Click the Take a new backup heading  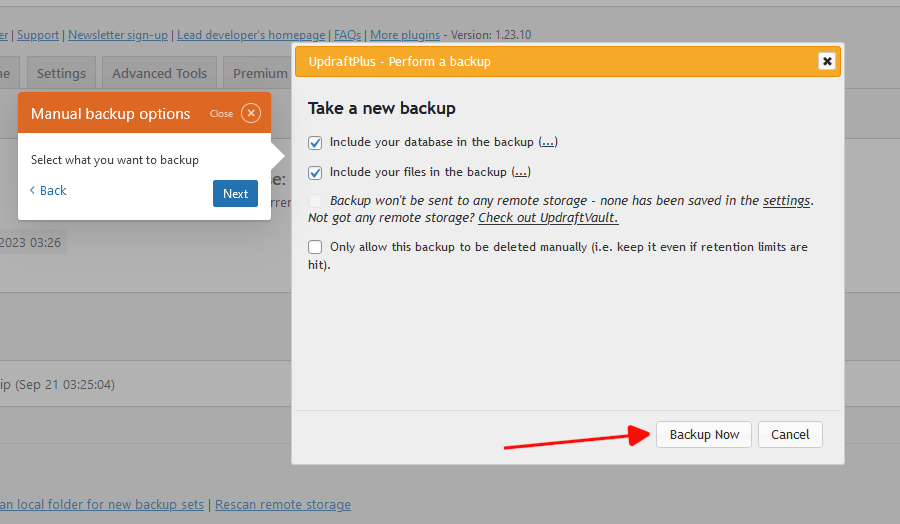pos(382,108)
